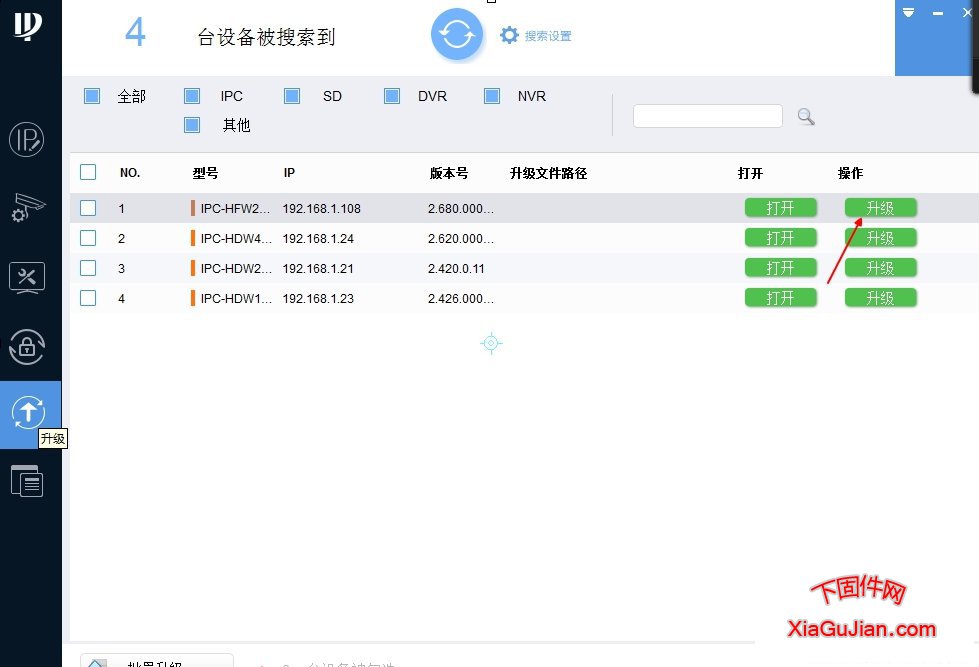Open the dropdown arrow on blue title bar
This screenshot has height=667, width=979.
pos(907,13)
